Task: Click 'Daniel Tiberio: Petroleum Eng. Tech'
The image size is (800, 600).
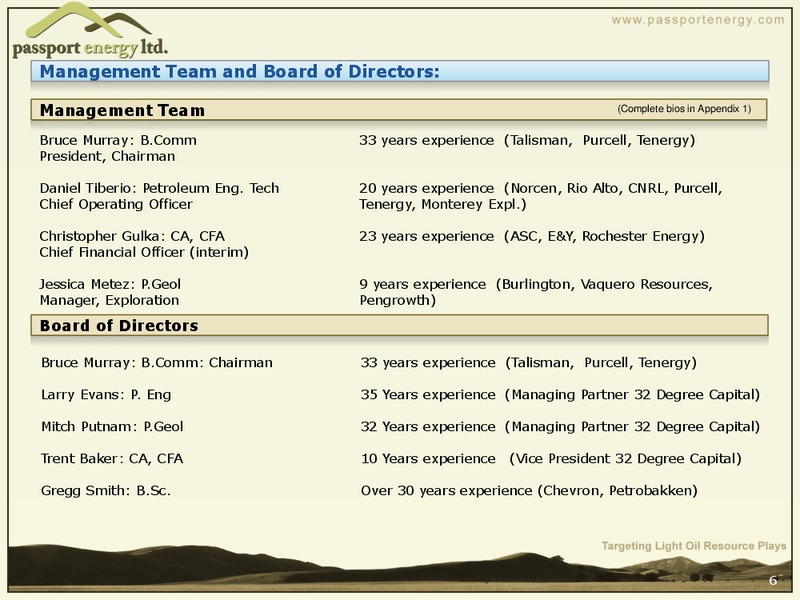Action: pos(159,188)
